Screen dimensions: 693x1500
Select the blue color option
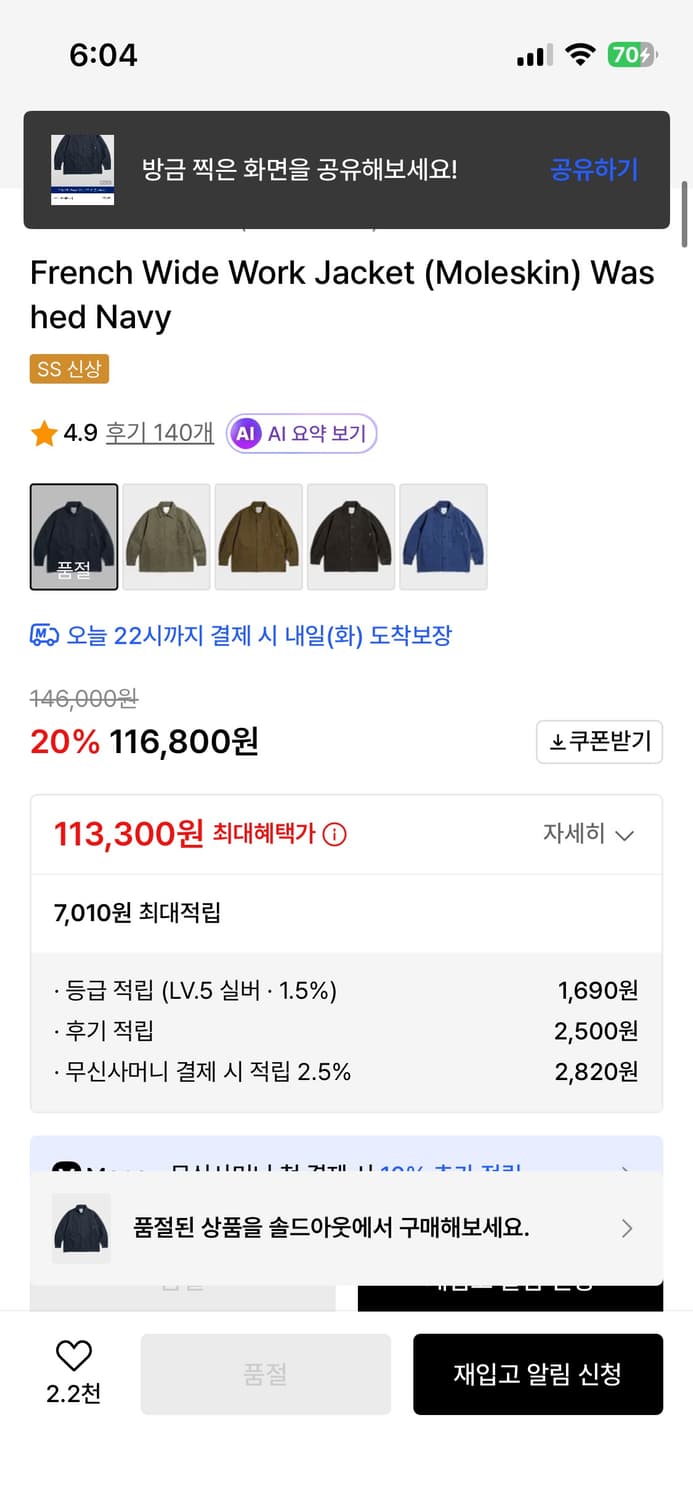point(442,536)
